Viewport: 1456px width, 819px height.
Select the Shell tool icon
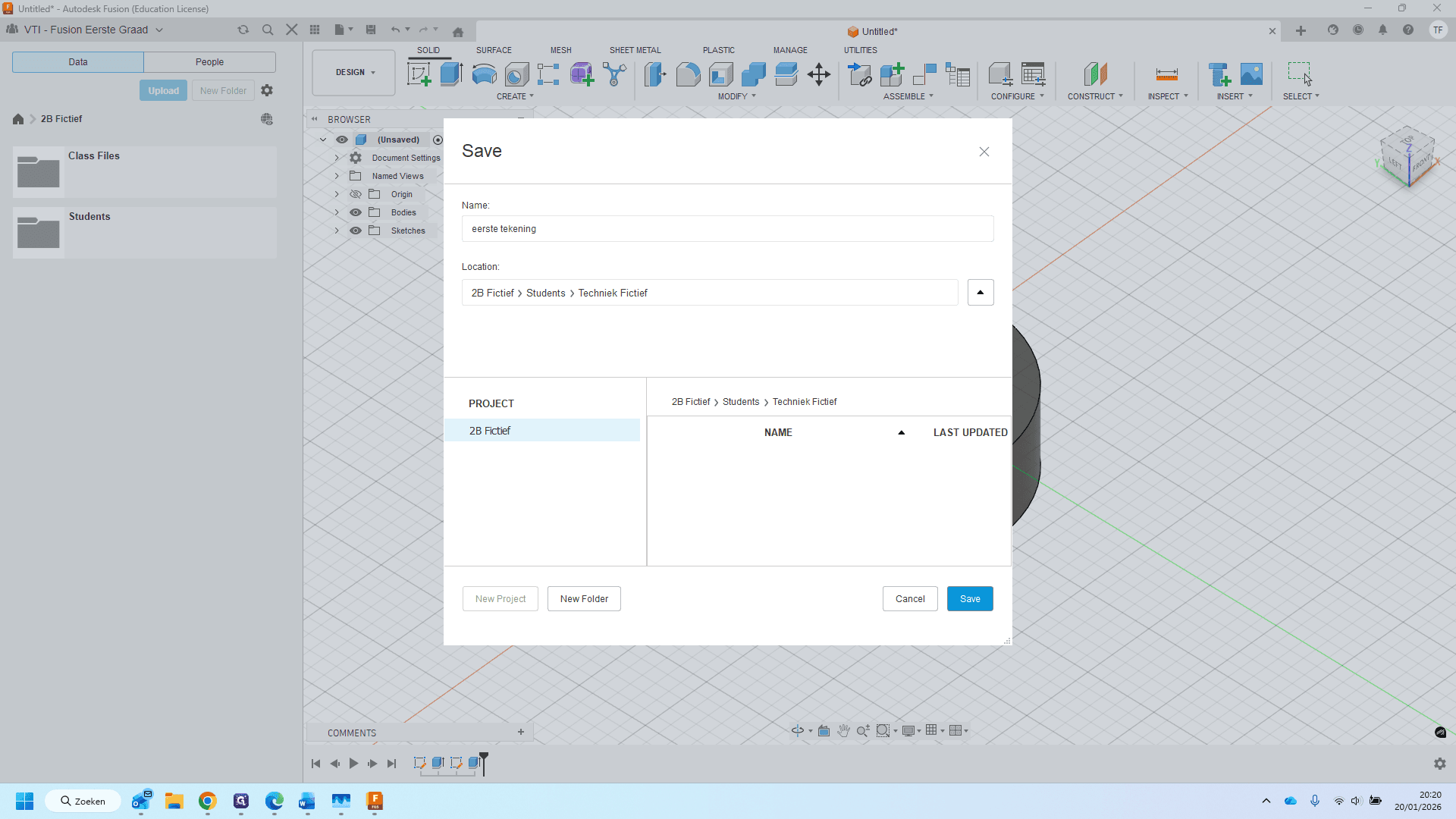tap(721, 74)
